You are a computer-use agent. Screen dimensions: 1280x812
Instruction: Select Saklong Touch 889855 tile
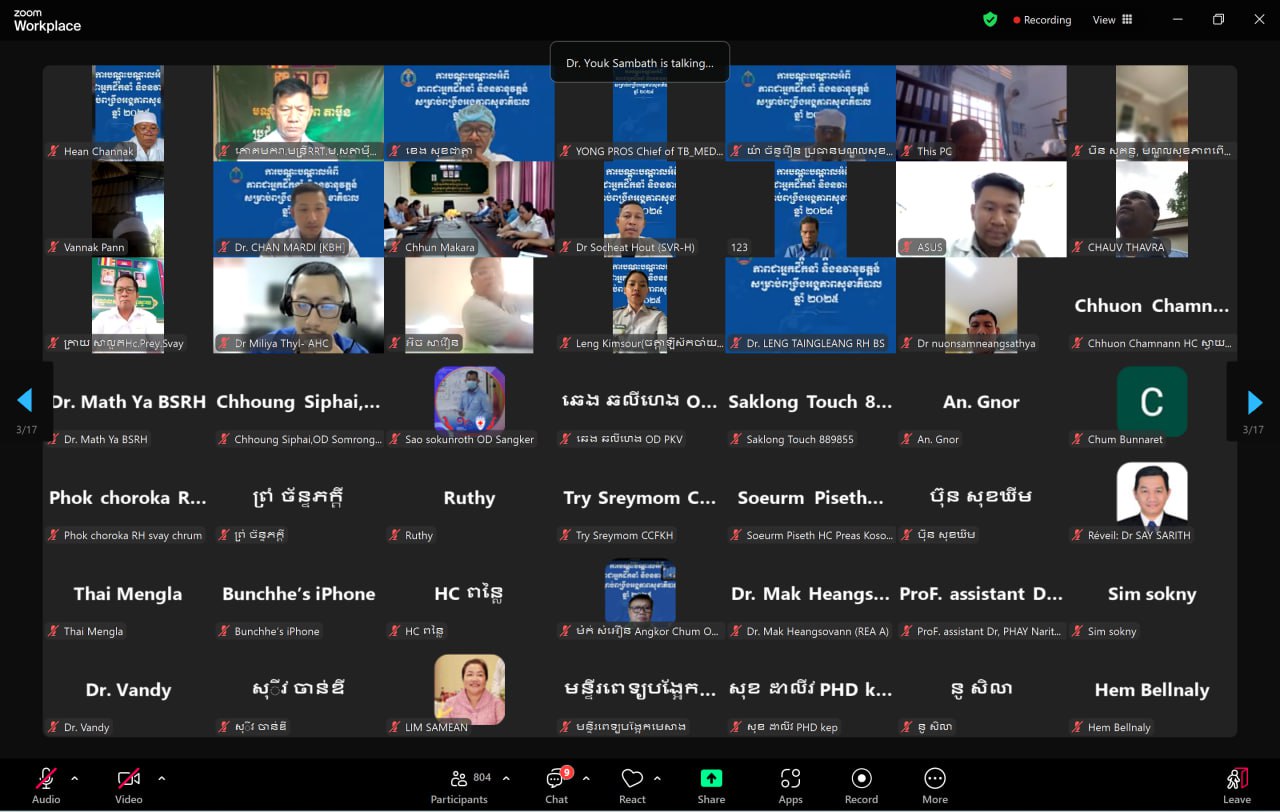[x=811, y=401]
